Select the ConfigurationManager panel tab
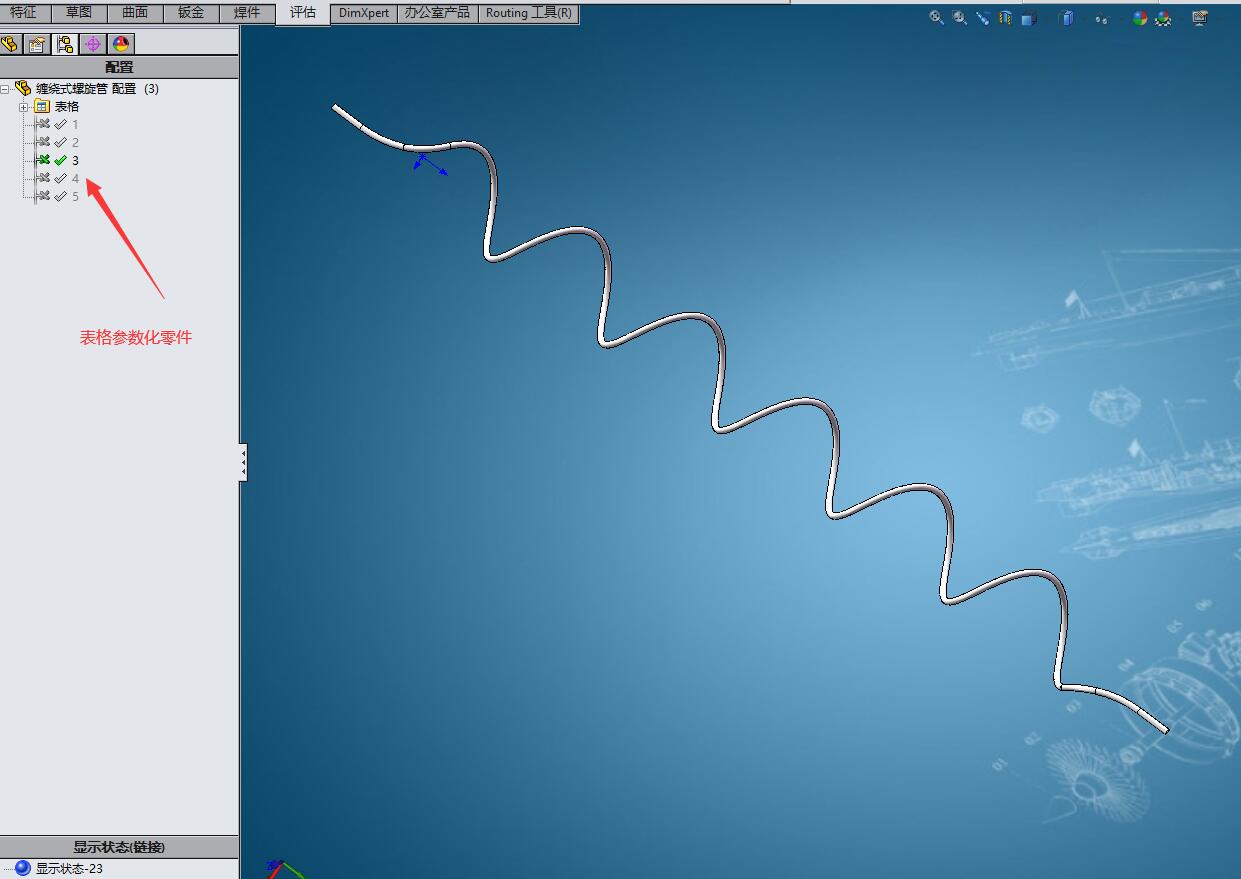This screenshot has width=1241, height=879. (65, 43)
